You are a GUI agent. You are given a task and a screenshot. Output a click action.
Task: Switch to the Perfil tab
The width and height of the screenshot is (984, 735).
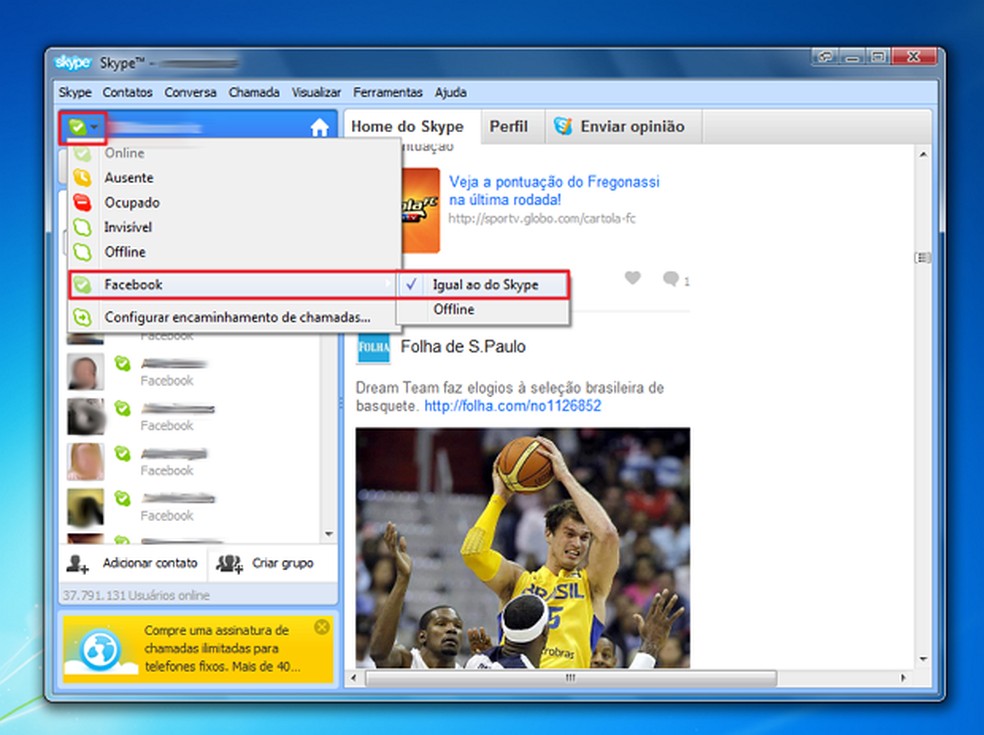(x=509, y=127)
